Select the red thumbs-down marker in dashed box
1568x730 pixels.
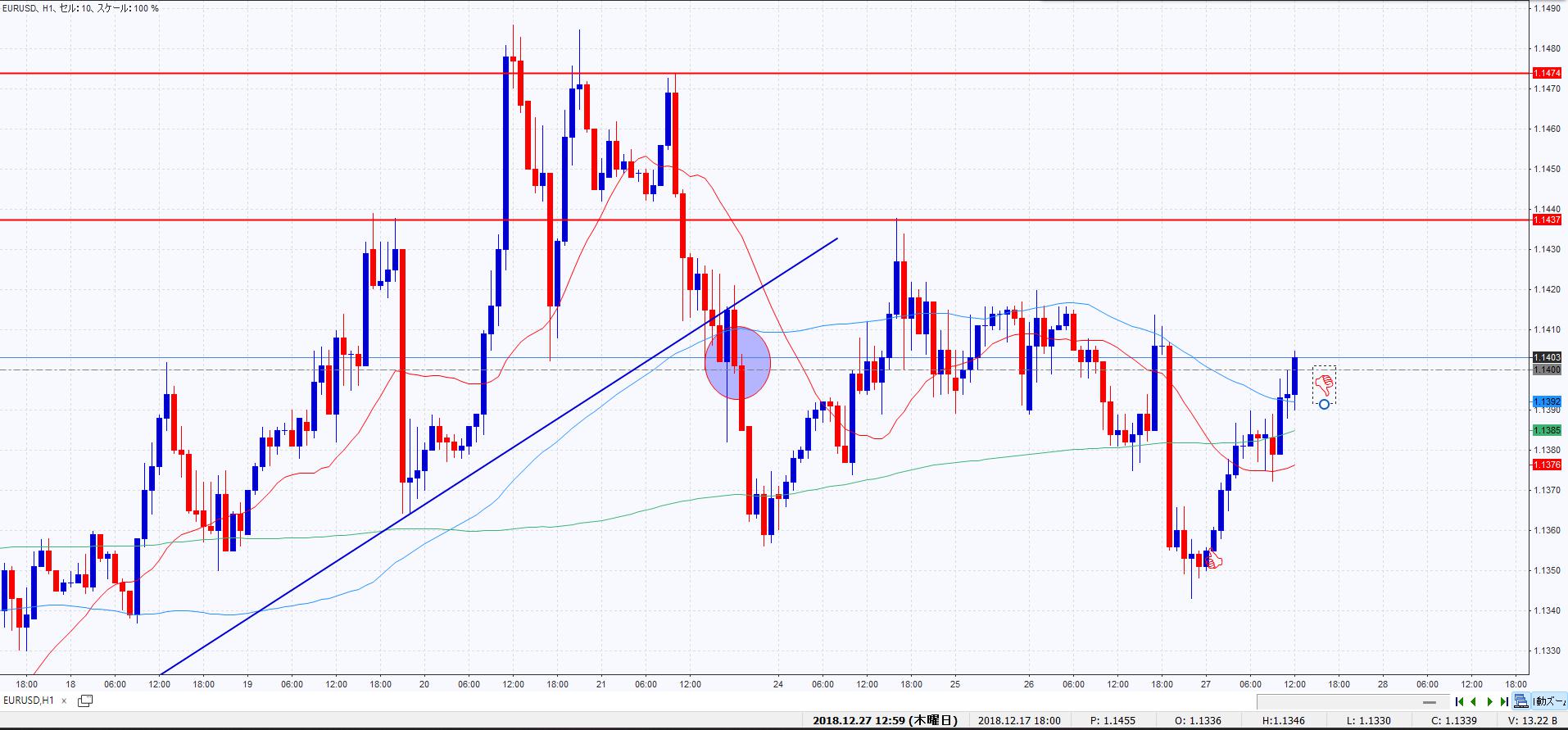point(1324,384)
